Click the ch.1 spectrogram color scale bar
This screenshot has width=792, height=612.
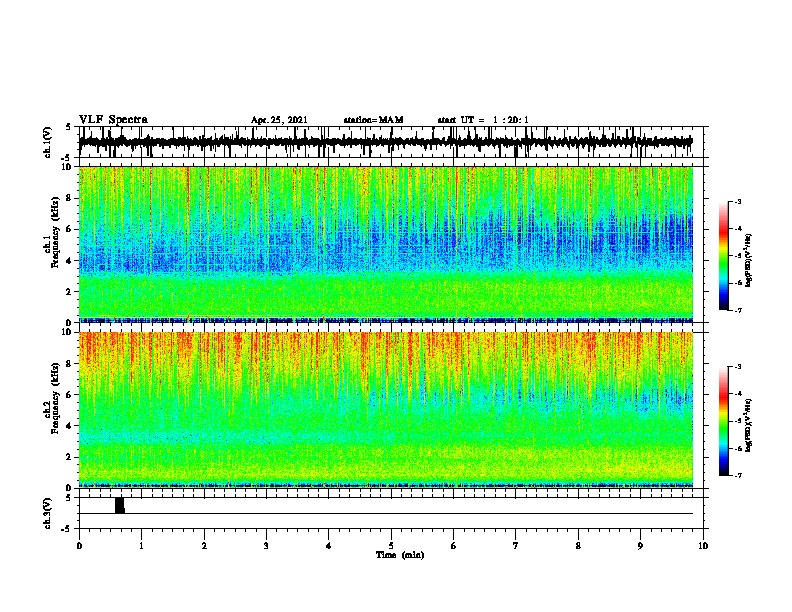pos(723,256)
